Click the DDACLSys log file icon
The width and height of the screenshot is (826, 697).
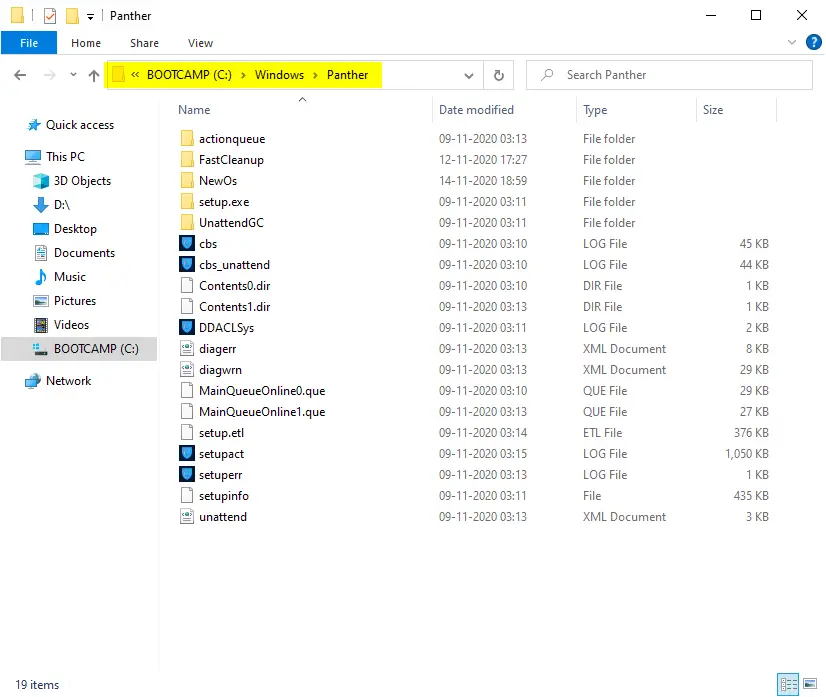(x=187, y=328)
